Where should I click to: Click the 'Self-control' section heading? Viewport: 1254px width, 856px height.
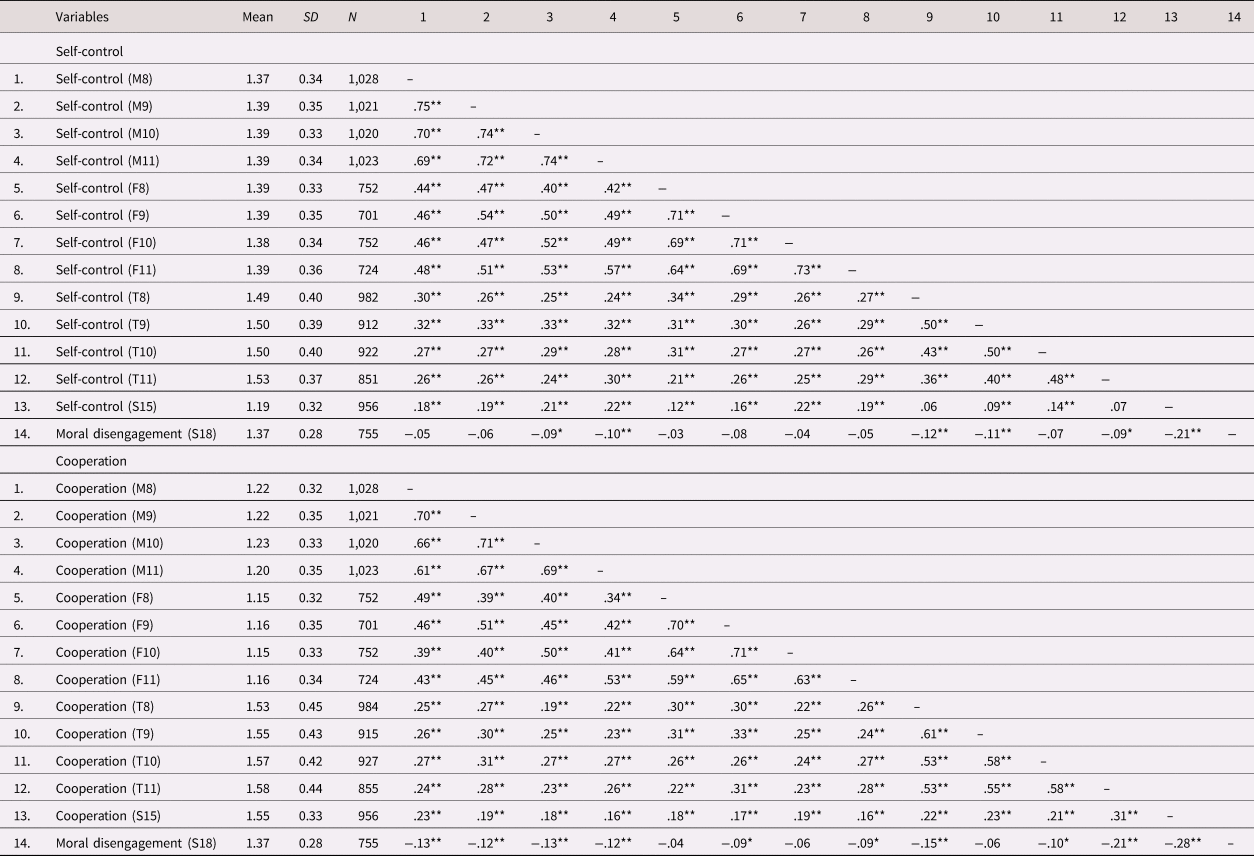tap(89, 50)
